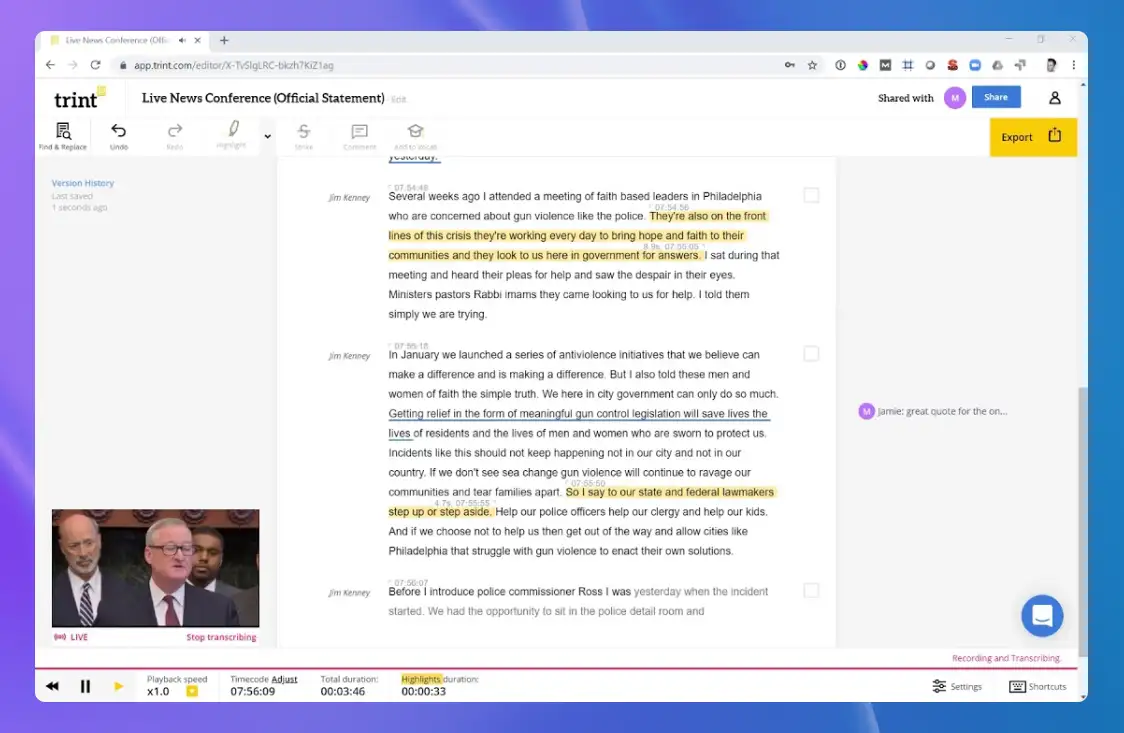Open the Find & Replace tool
This screenshot has height=733, width=1124.
coord(63,136)
